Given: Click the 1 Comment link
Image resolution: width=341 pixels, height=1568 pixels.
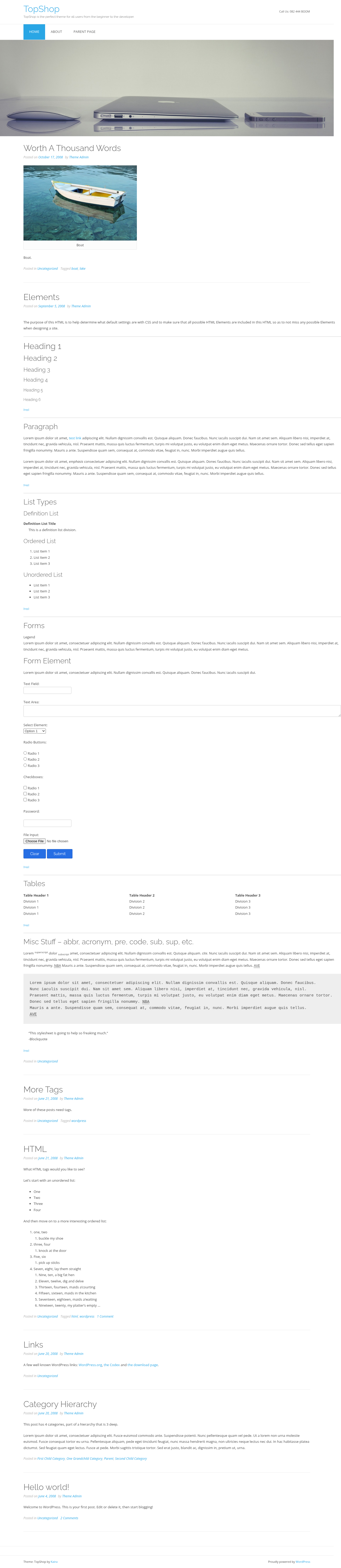Looking at the screenshot, I should pyautogui.click(x=105, y=1316).
